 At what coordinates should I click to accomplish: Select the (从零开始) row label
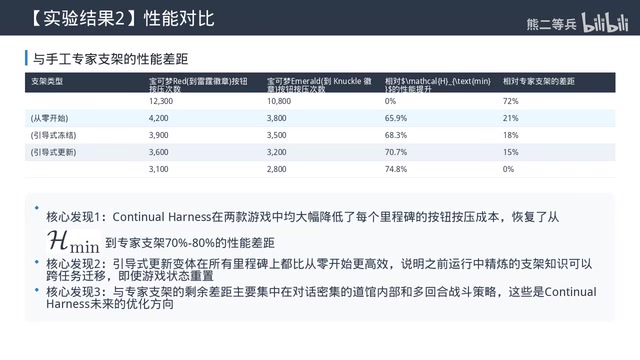49,118
